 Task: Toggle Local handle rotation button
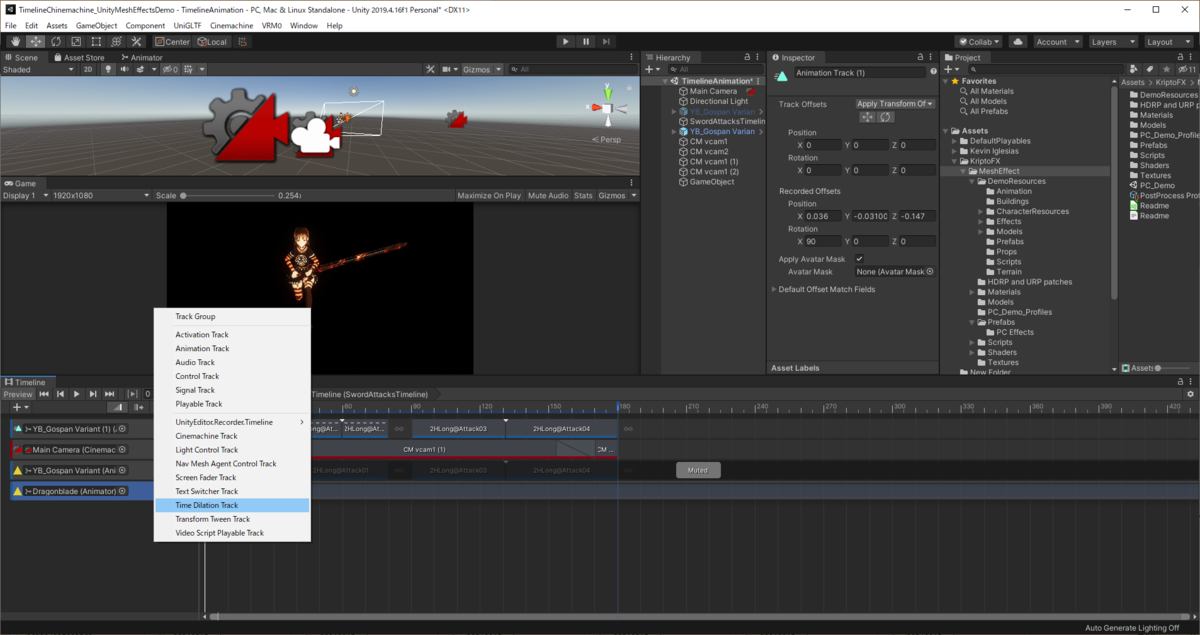[212, 41]
